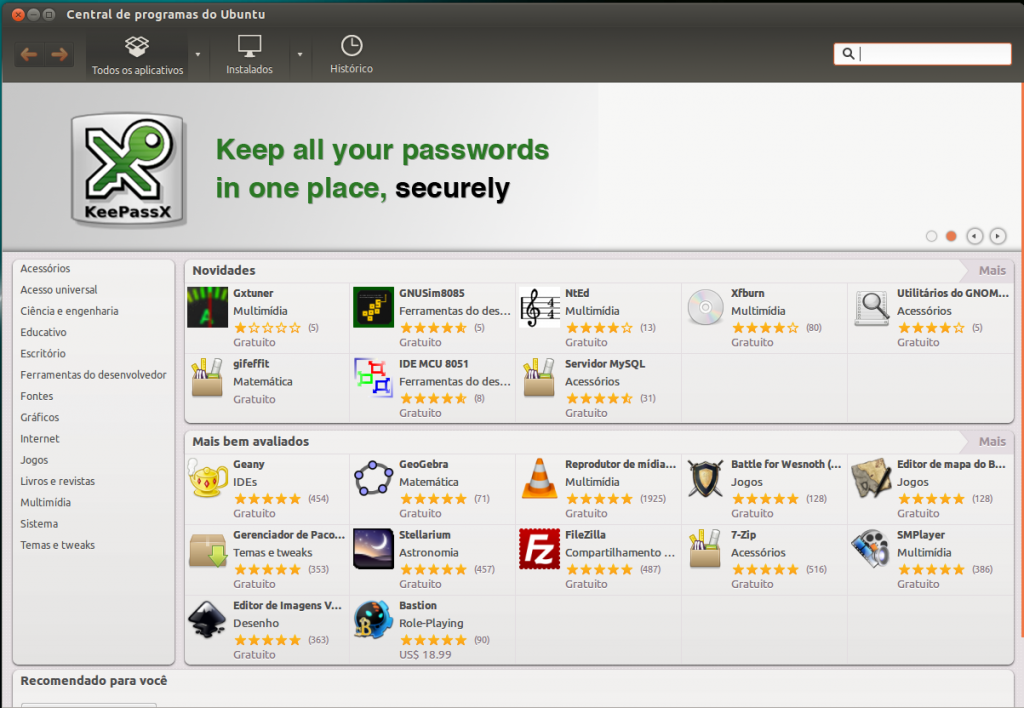The height and width of the screenshot is (708, 1024).
Task: Click Mais in Mais bem avaliados section
Action: coord(992,442)
